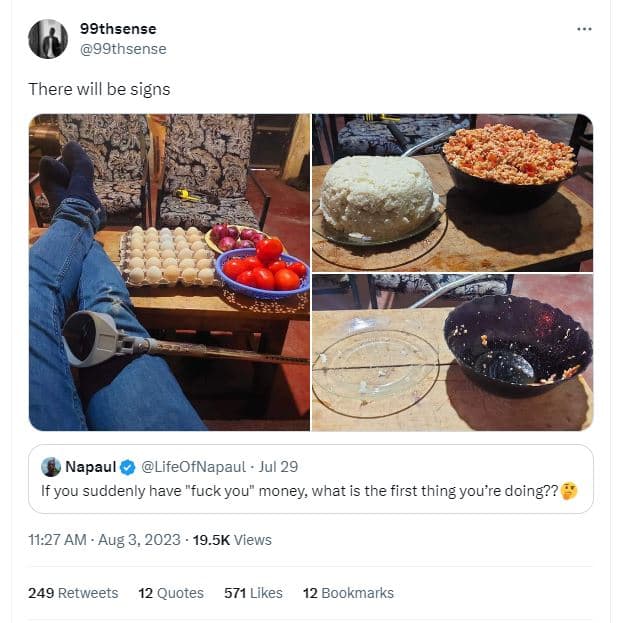Open the three-dot more options menu
Viewport: 623px width, 623px height.
[x=585, y=29]
